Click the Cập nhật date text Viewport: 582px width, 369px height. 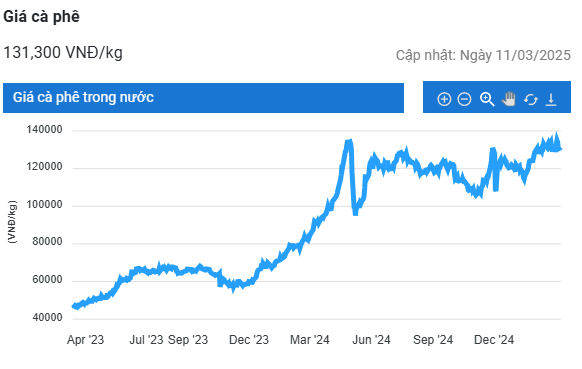pyautogui.click(x=483, y=55)
